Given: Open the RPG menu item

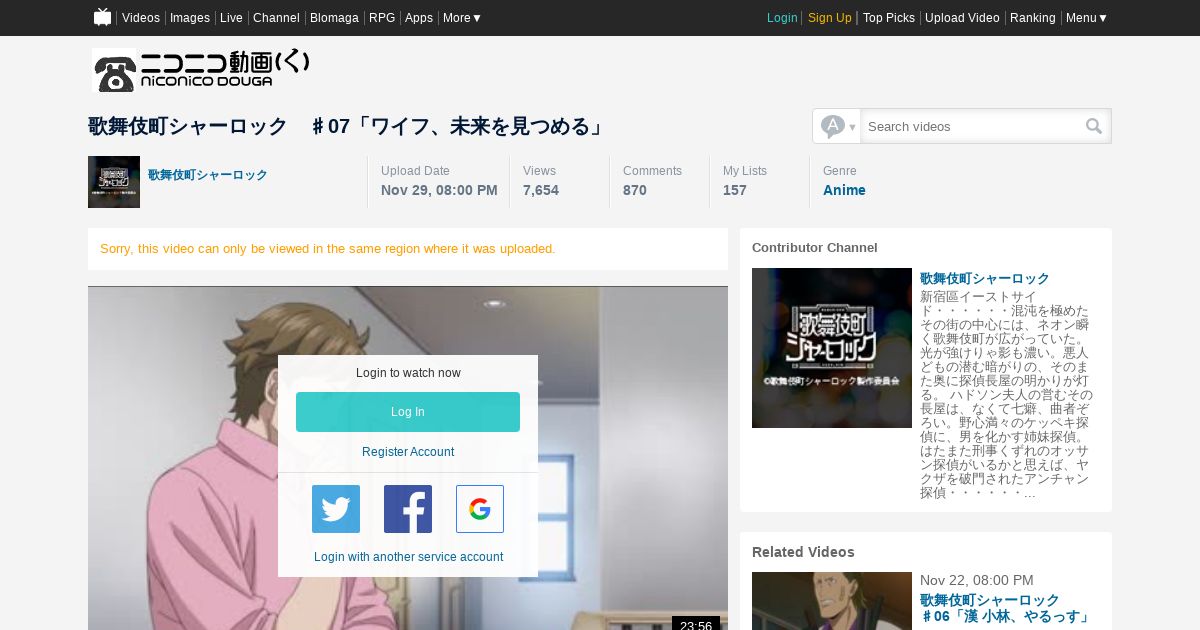Looking at the screenshot, I should pos(382,18).
